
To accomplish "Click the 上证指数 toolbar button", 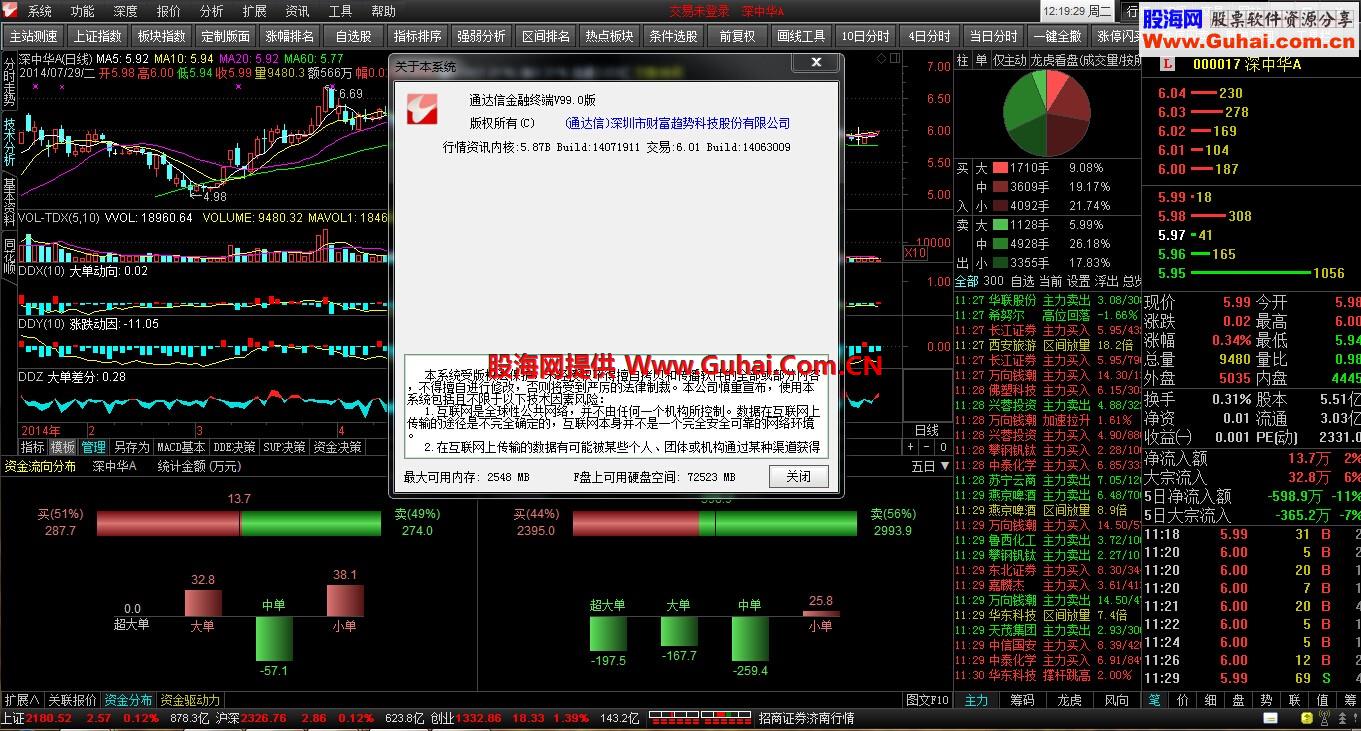I will 98,36.
